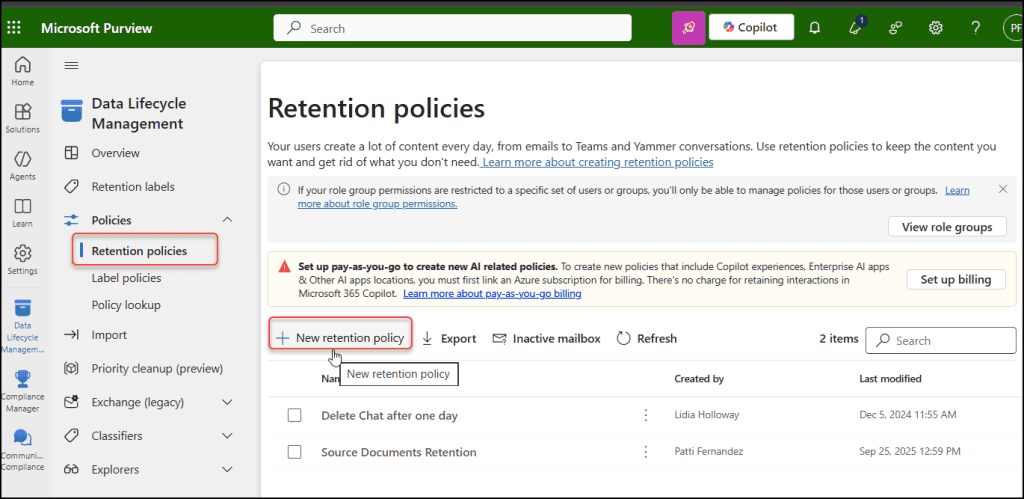Open more actions for Source Documents Retention
Image resolution: width=1024 pixels, height=499 pixels.
coord(645,452)
